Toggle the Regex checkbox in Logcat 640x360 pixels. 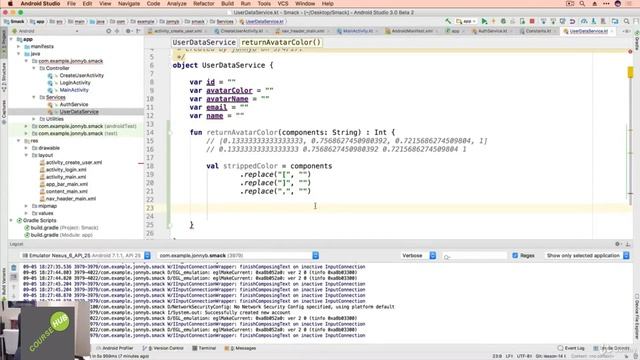point(515,256)
